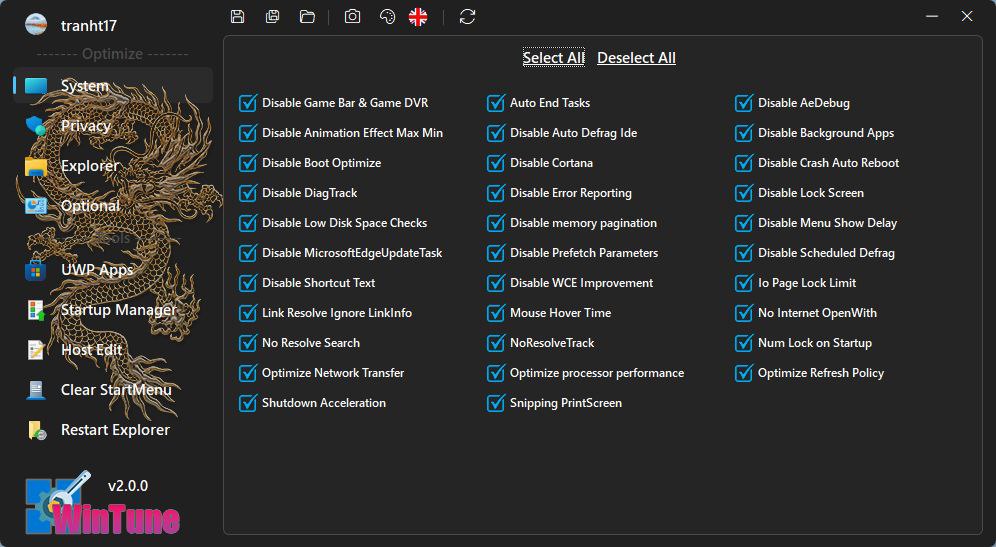Click the tranht17 user avatar
Screen dimensions: 996x547
(x=36, y=25)
